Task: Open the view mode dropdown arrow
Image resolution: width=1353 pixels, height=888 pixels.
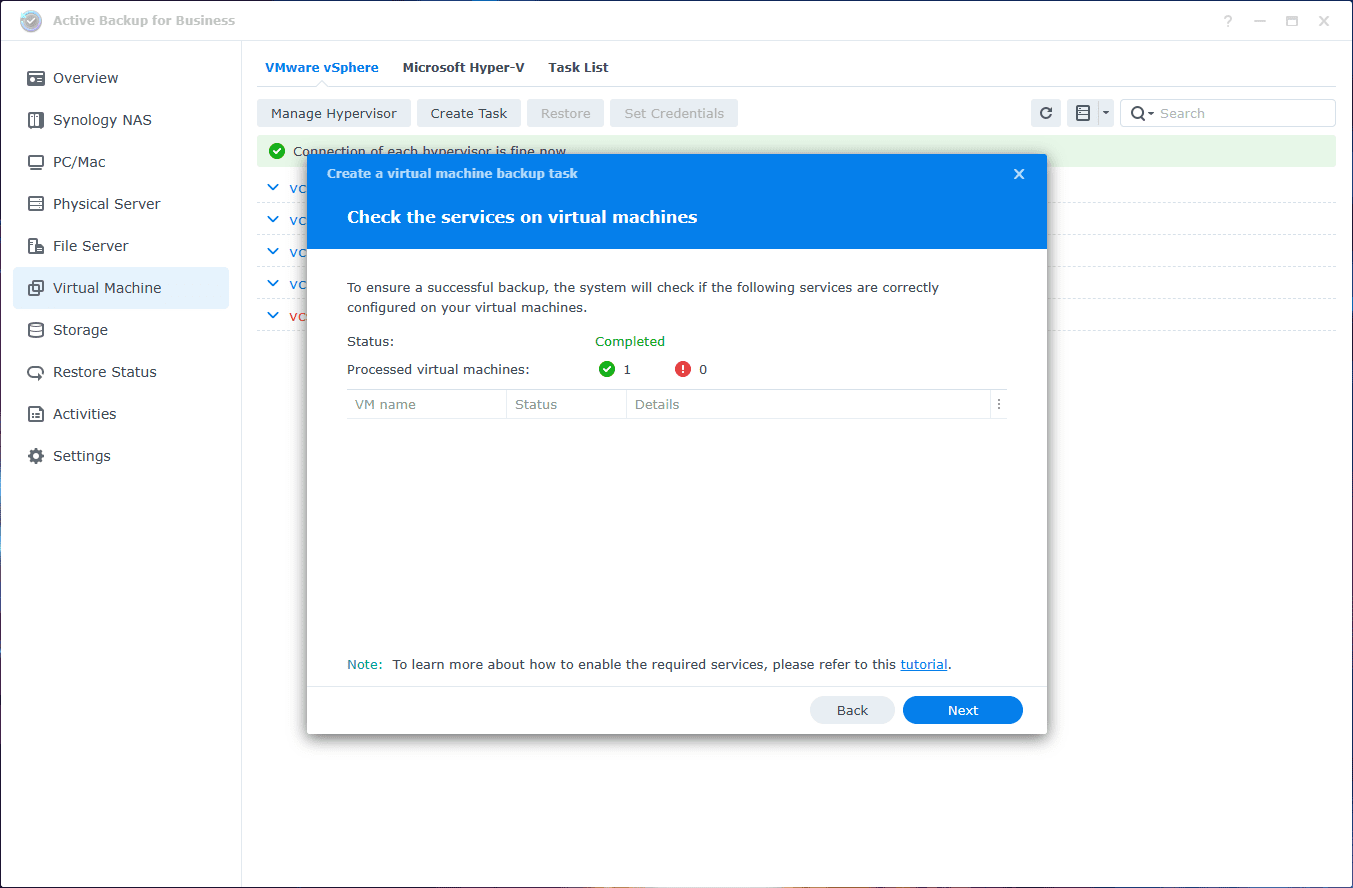Action: pos(1106,113)
